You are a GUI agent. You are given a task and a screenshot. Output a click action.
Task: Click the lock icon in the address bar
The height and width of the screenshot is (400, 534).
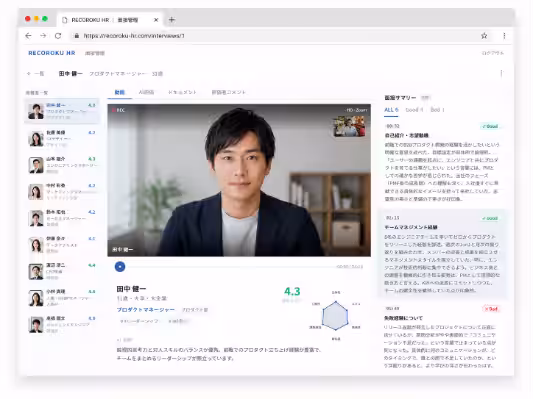[x=77, y=36]
